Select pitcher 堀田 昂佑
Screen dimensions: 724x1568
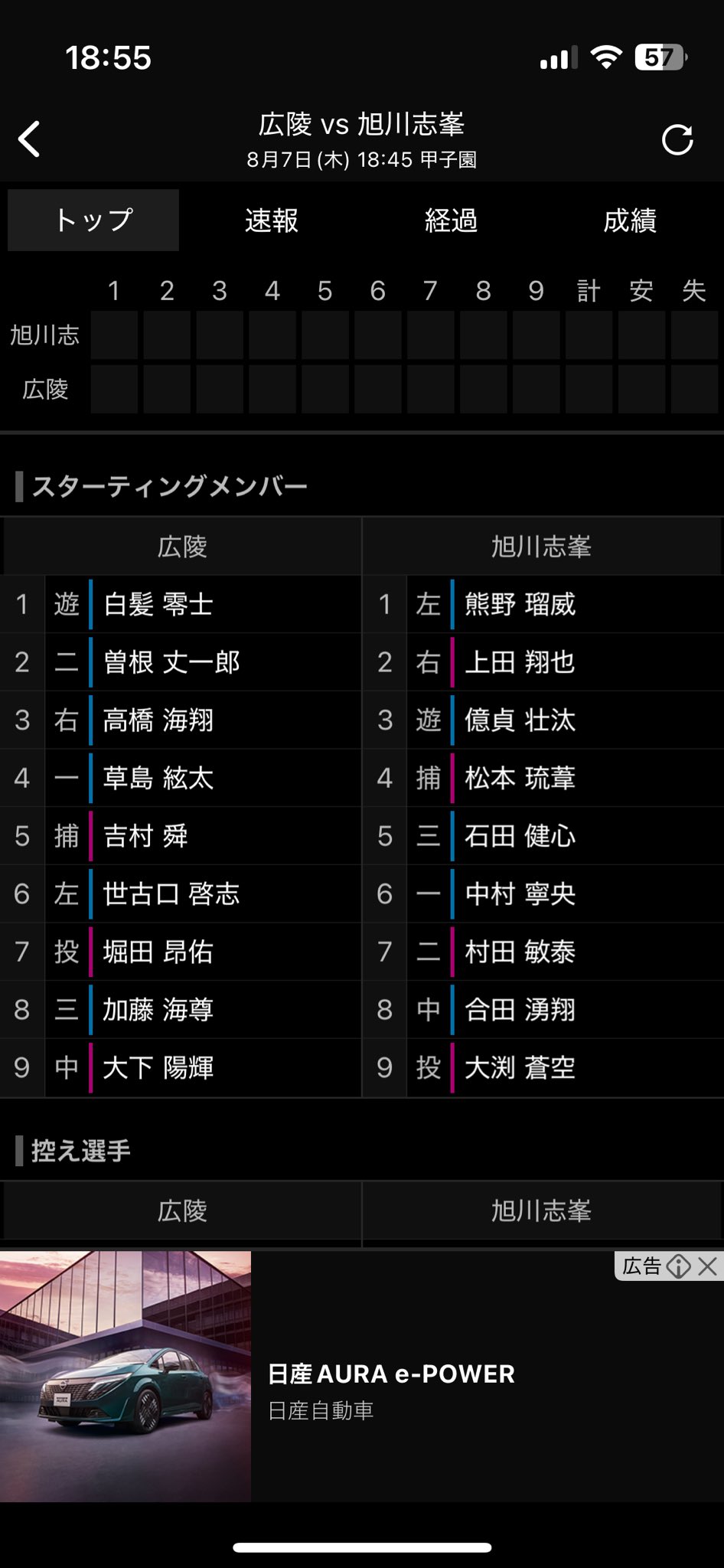coord(158,952)
